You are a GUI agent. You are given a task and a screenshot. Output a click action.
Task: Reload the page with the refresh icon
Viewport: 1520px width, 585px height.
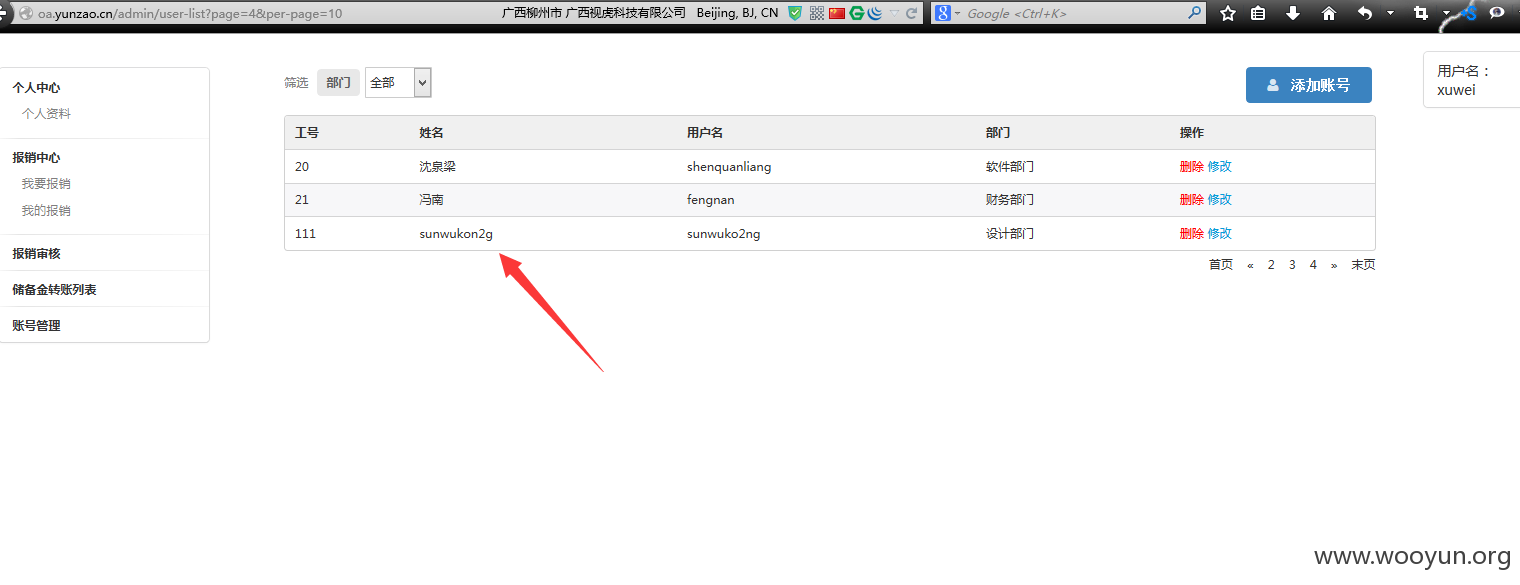(912, 13)
